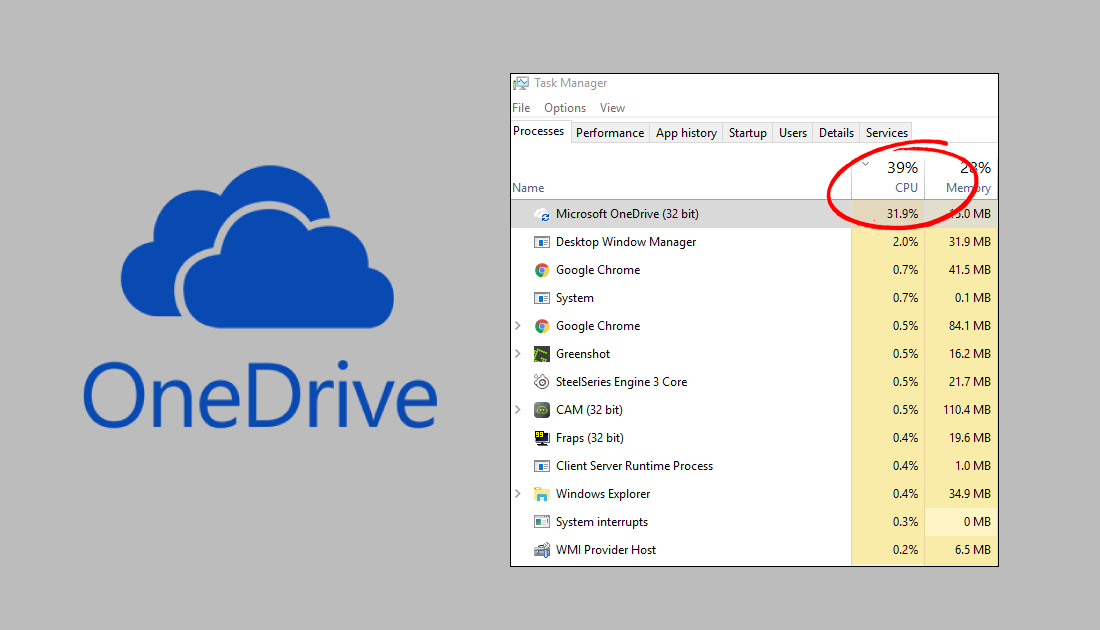The image size is (1100, 630).
Task: Select the Desktop Window Manager process name
Action: click(x=626, y=242)
